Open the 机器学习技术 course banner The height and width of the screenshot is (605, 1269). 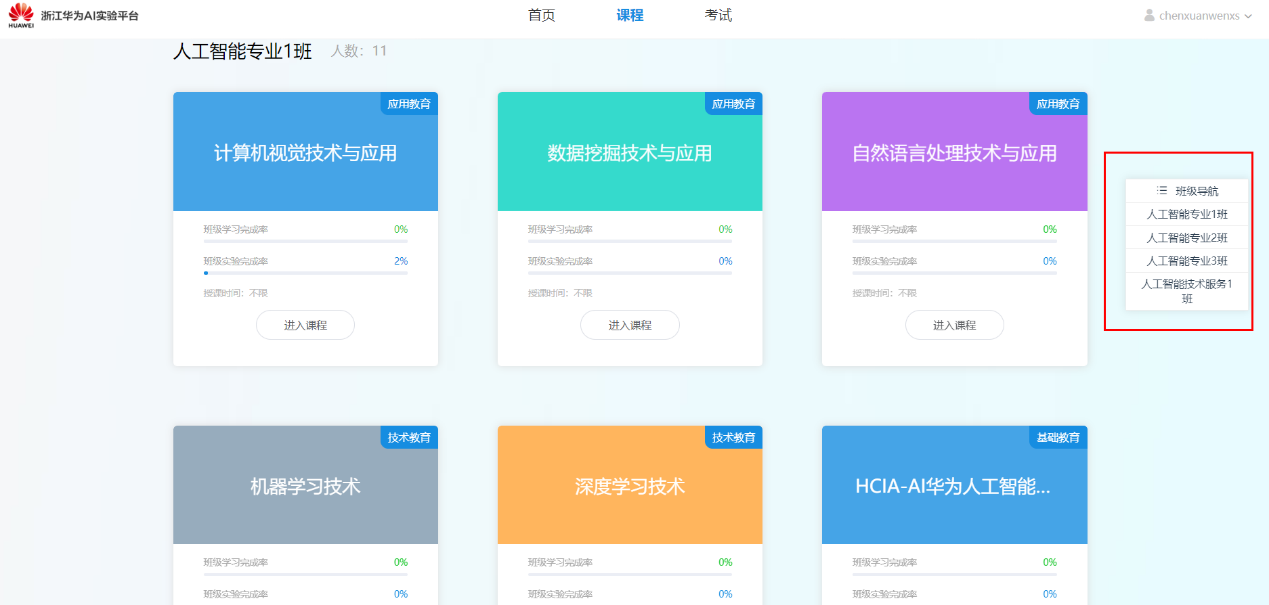click(305, 486)
